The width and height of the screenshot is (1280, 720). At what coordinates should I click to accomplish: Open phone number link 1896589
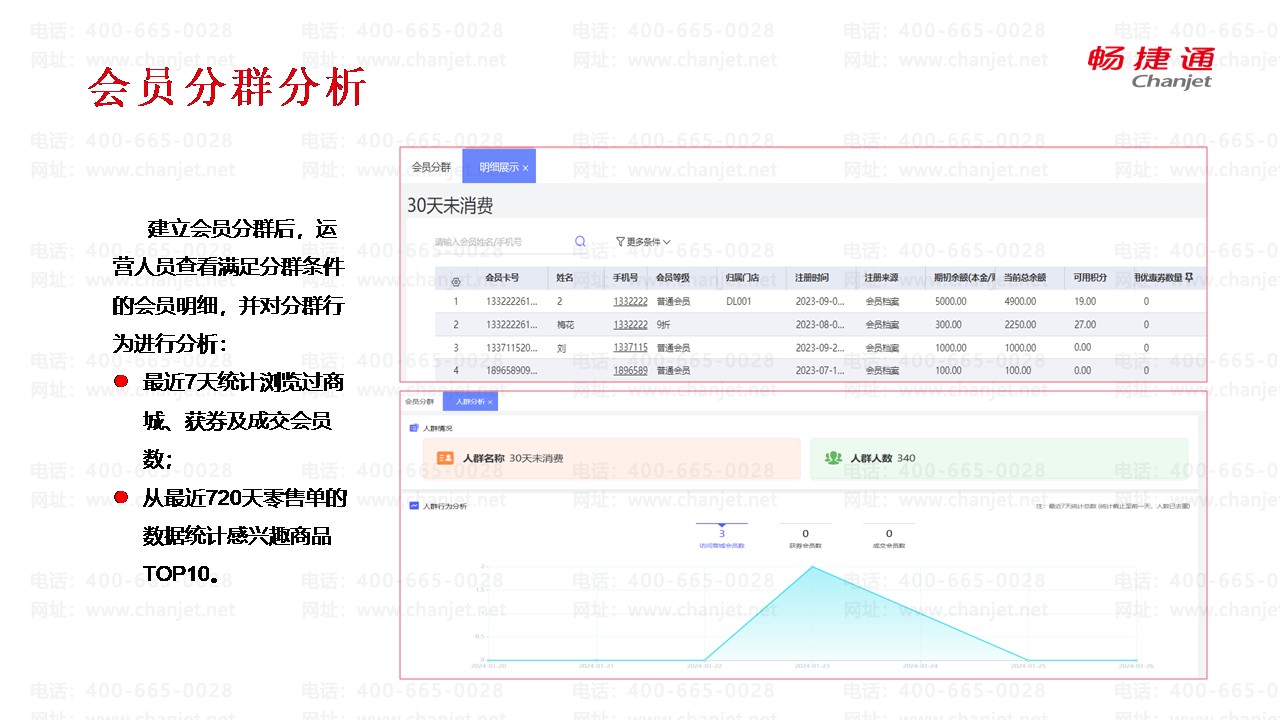click(631, 370)
